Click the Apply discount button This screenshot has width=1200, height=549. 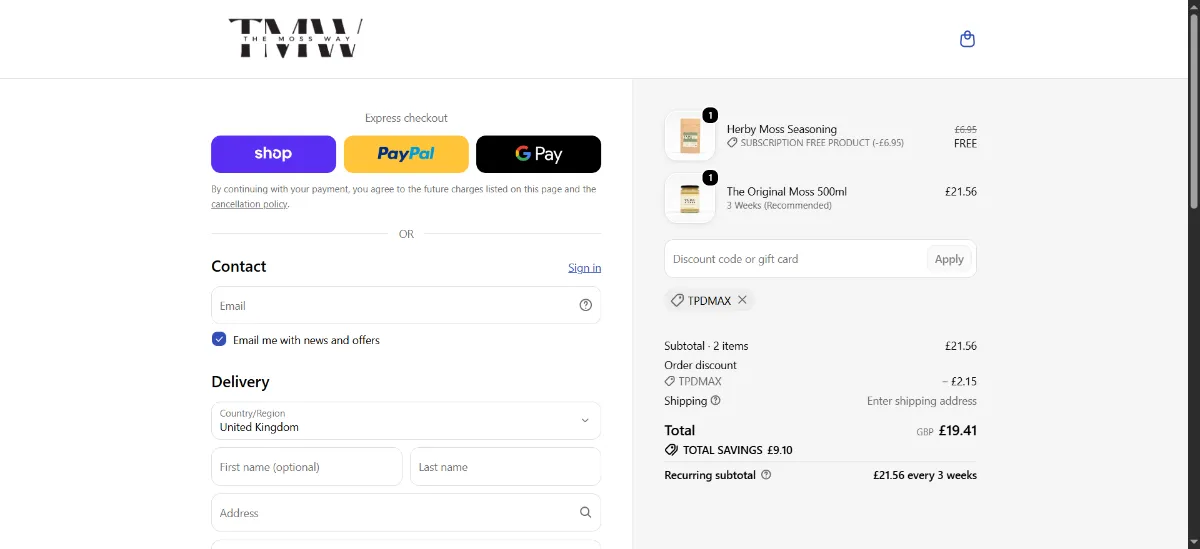coord(949,259)
